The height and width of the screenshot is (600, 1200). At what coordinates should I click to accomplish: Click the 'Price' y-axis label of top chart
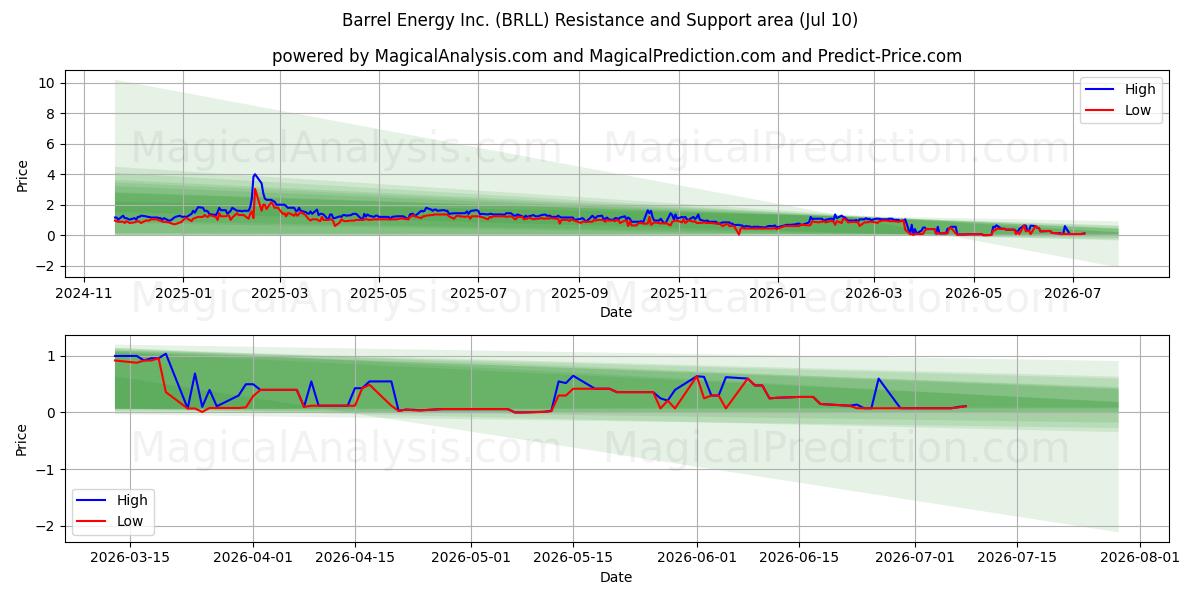coord(23,174)
